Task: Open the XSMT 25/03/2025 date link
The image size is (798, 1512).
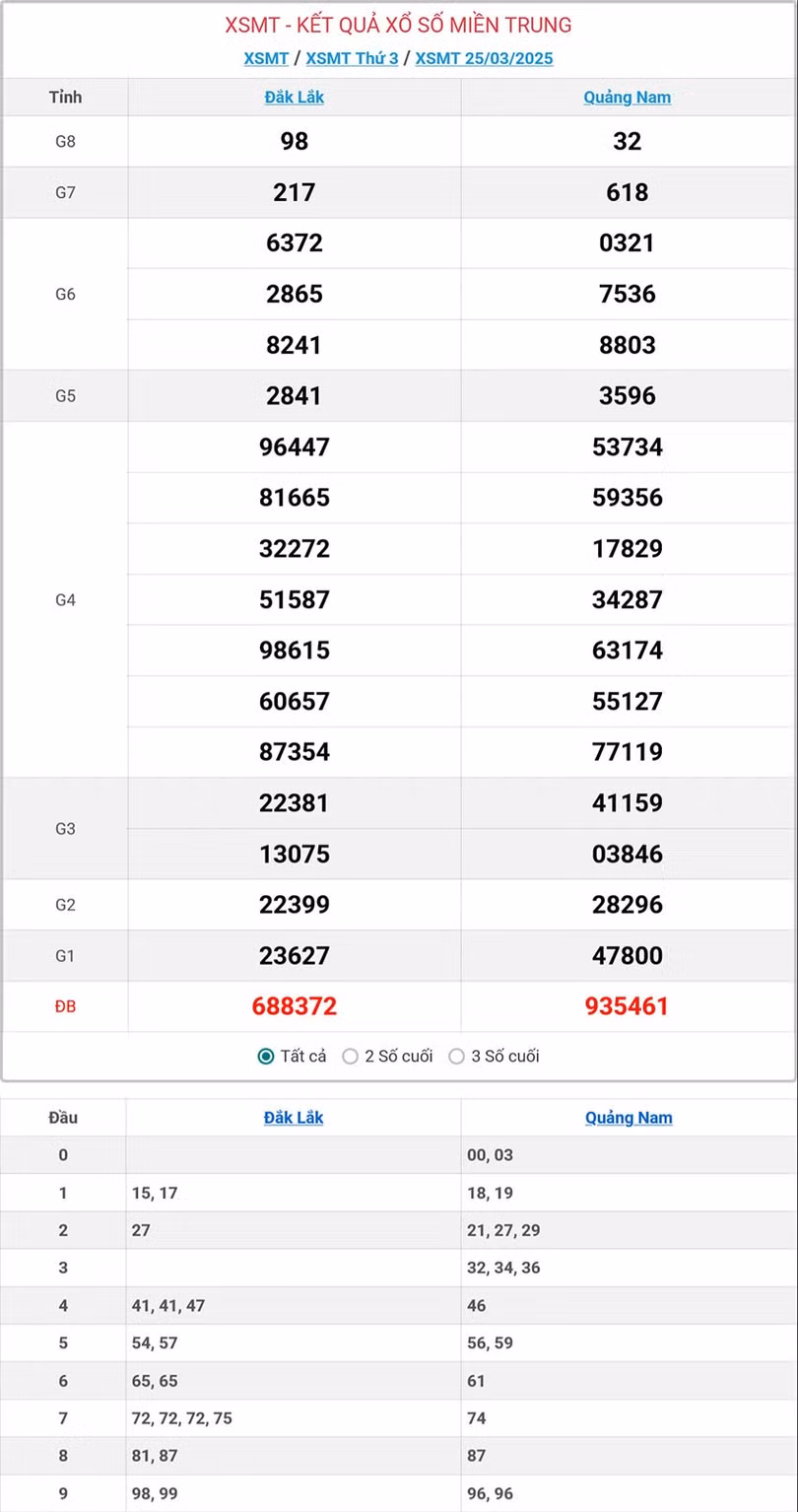Action: (x=484, y=58)
